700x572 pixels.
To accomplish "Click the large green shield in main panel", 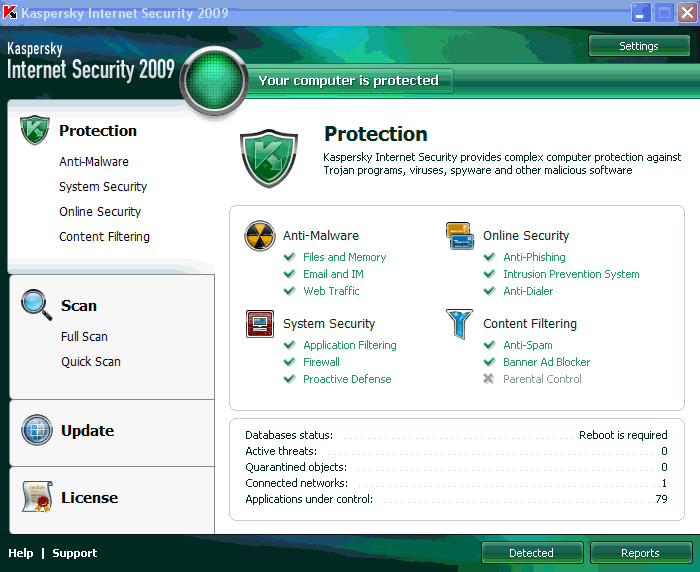I will (x=269, y=159).
